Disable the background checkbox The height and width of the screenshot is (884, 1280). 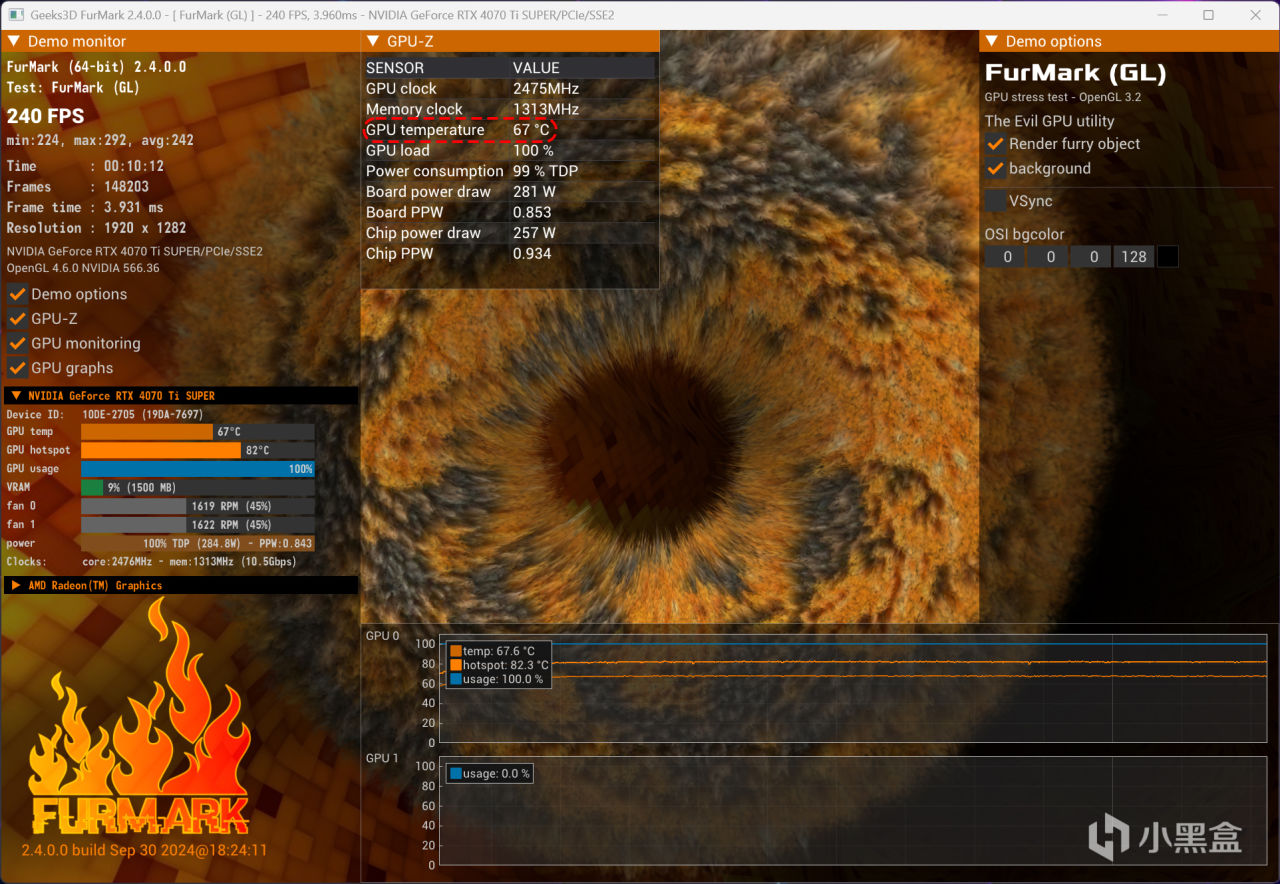(995, 168)
